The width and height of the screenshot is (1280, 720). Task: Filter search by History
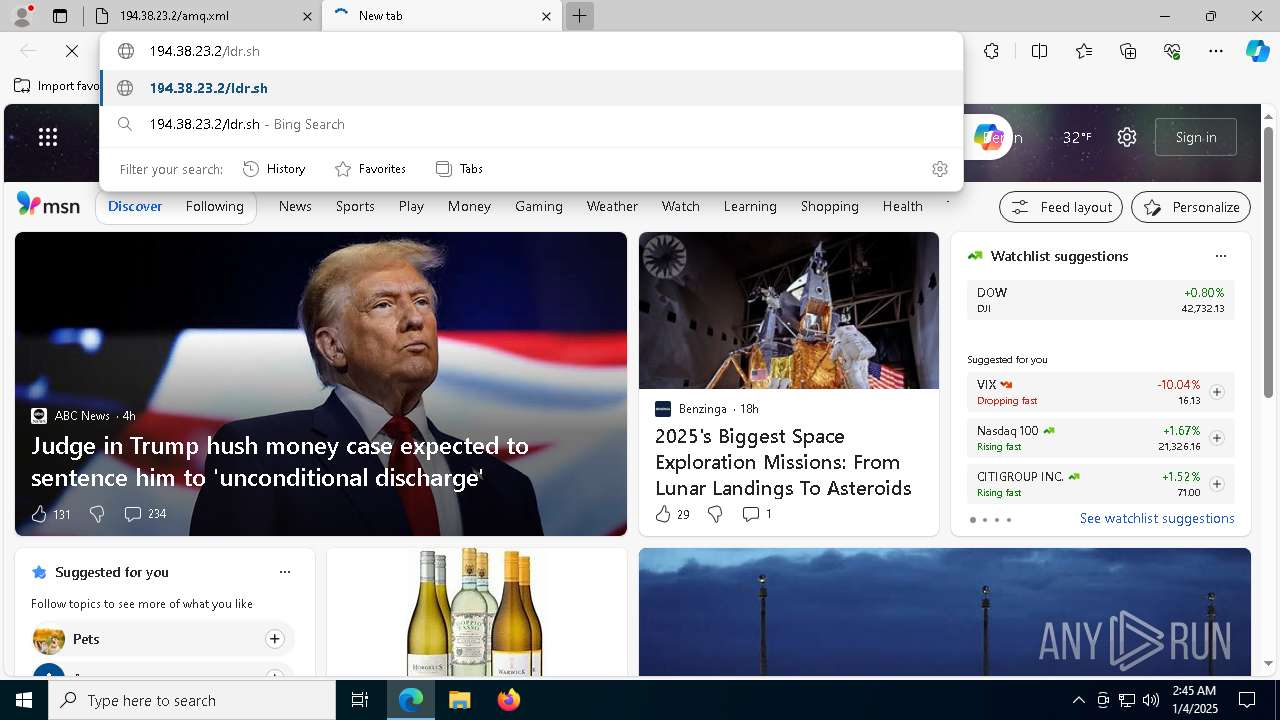[275, 169]
